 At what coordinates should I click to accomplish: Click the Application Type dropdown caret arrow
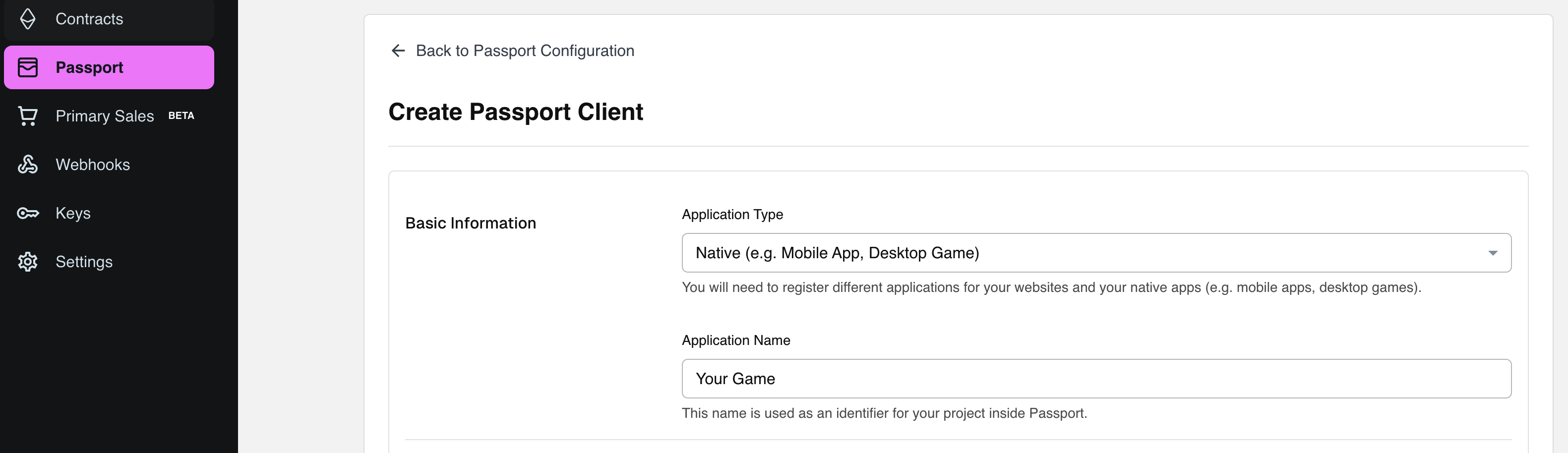pos(1493,253)
